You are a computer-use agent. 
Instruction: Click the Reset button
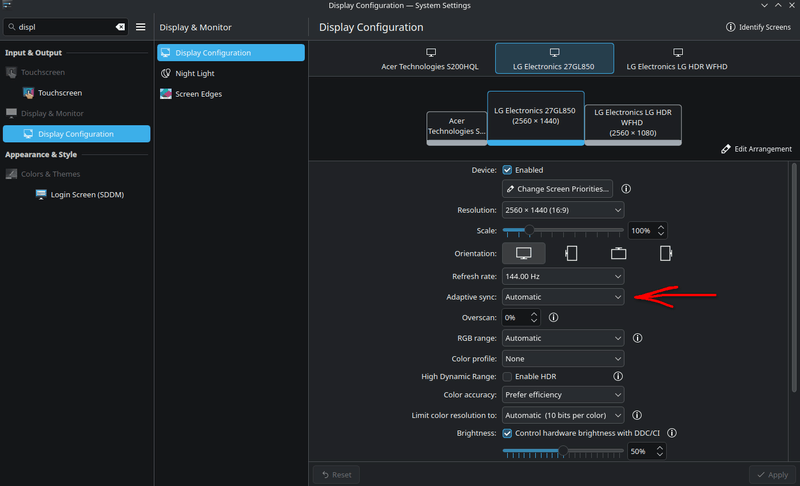point(336,475)
